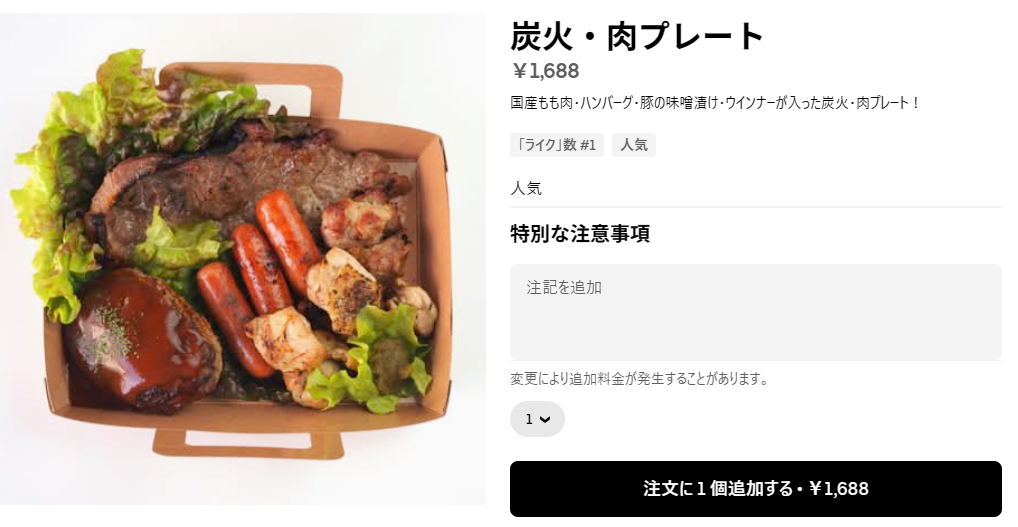Click the 変更により追加料金 notice text
This screenshot has width=1018, height=527.
point(639,379)
